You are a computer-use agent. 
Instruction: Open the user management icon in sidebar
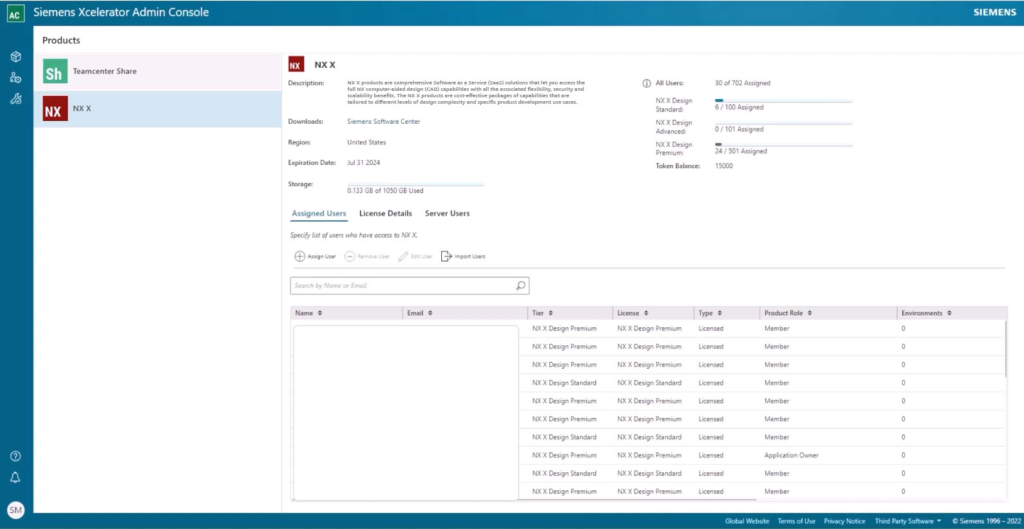click(x=15, y=77)
